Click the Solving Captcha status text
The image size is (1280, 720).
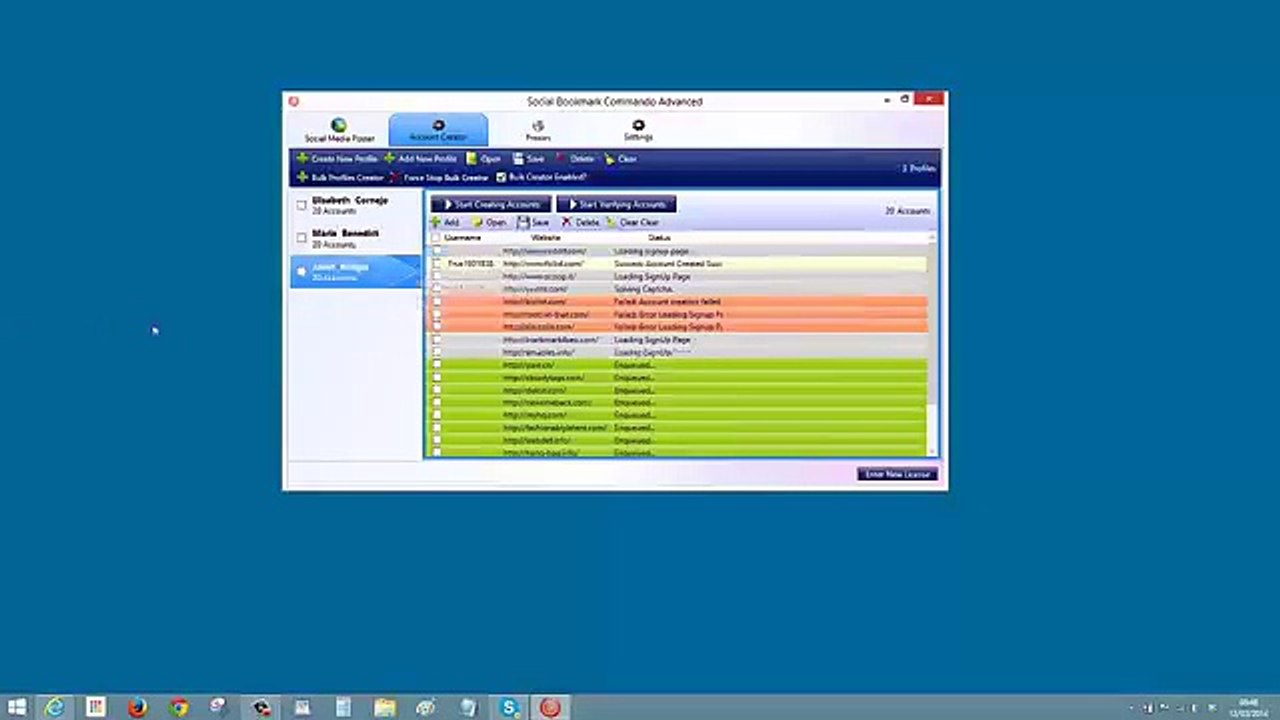[x=643, y=289]
